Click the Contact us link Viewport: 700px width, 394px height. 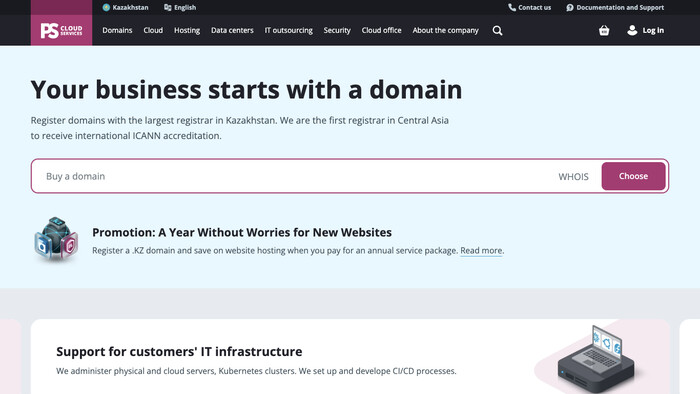529,8
